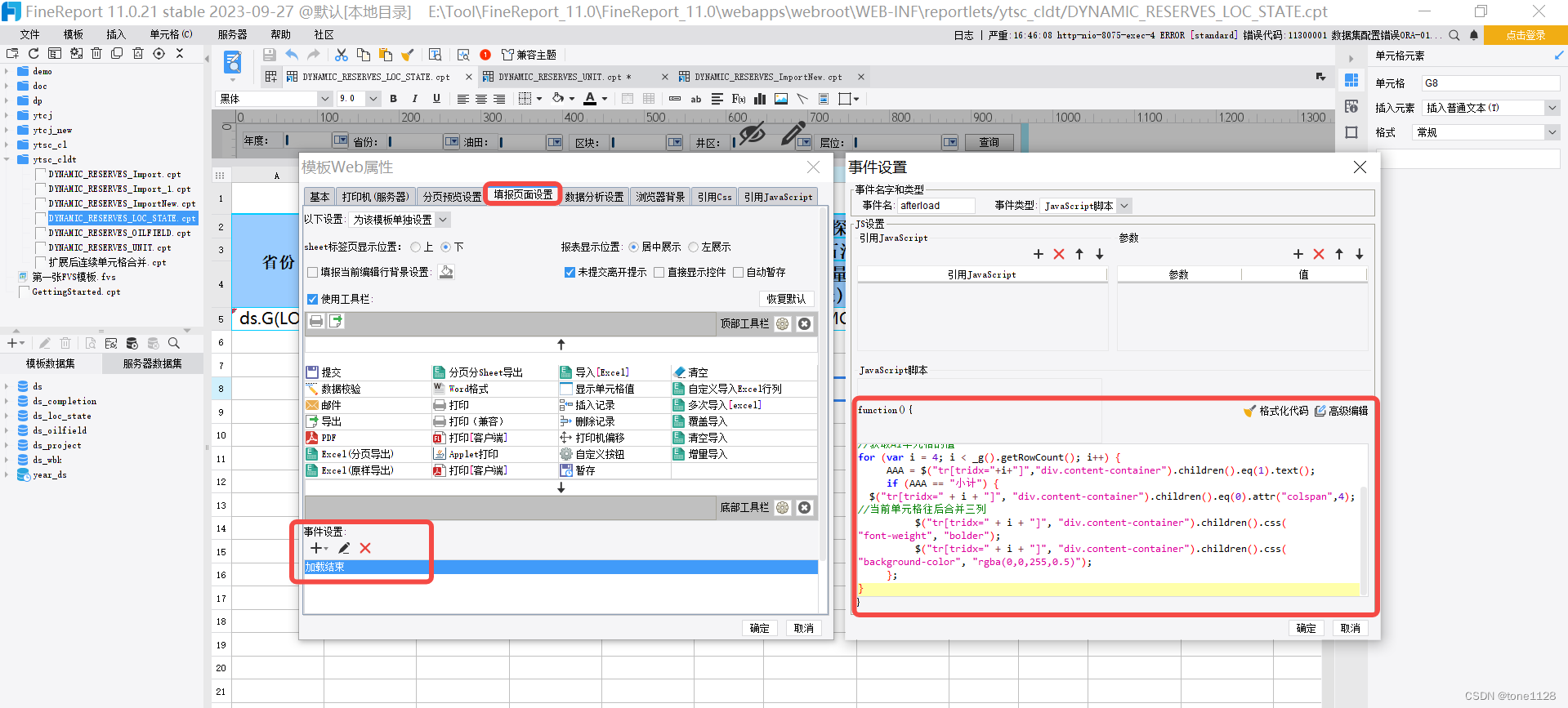
Task: Enable 直接显示控件 checkbox
Action: [x=659, y=272]
